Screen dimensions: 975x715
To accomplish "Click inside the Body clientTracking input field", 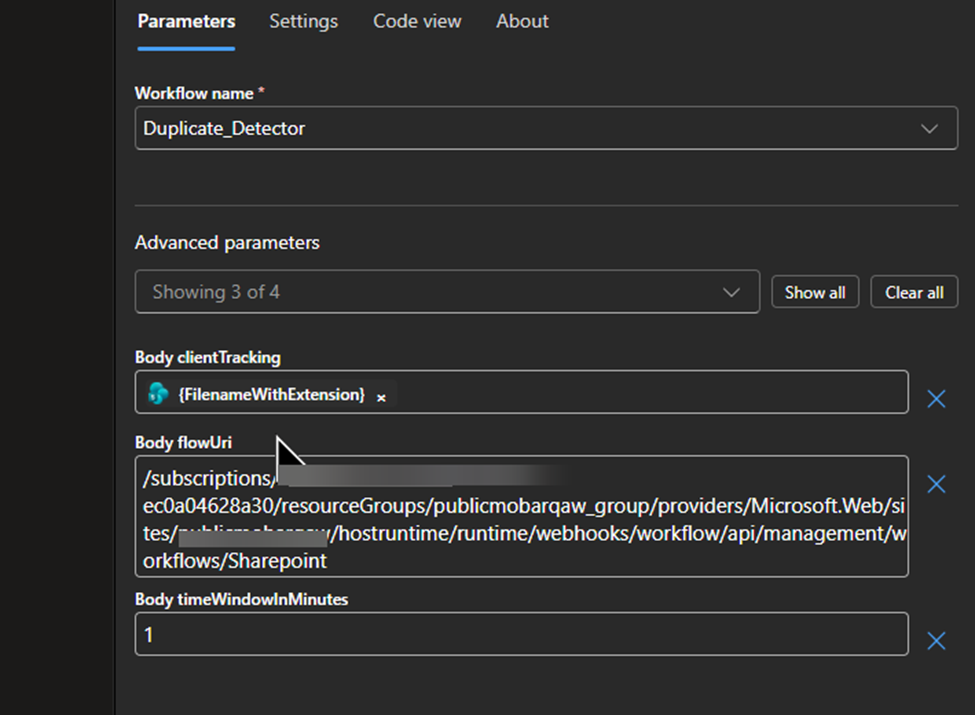I will (650, 393).
